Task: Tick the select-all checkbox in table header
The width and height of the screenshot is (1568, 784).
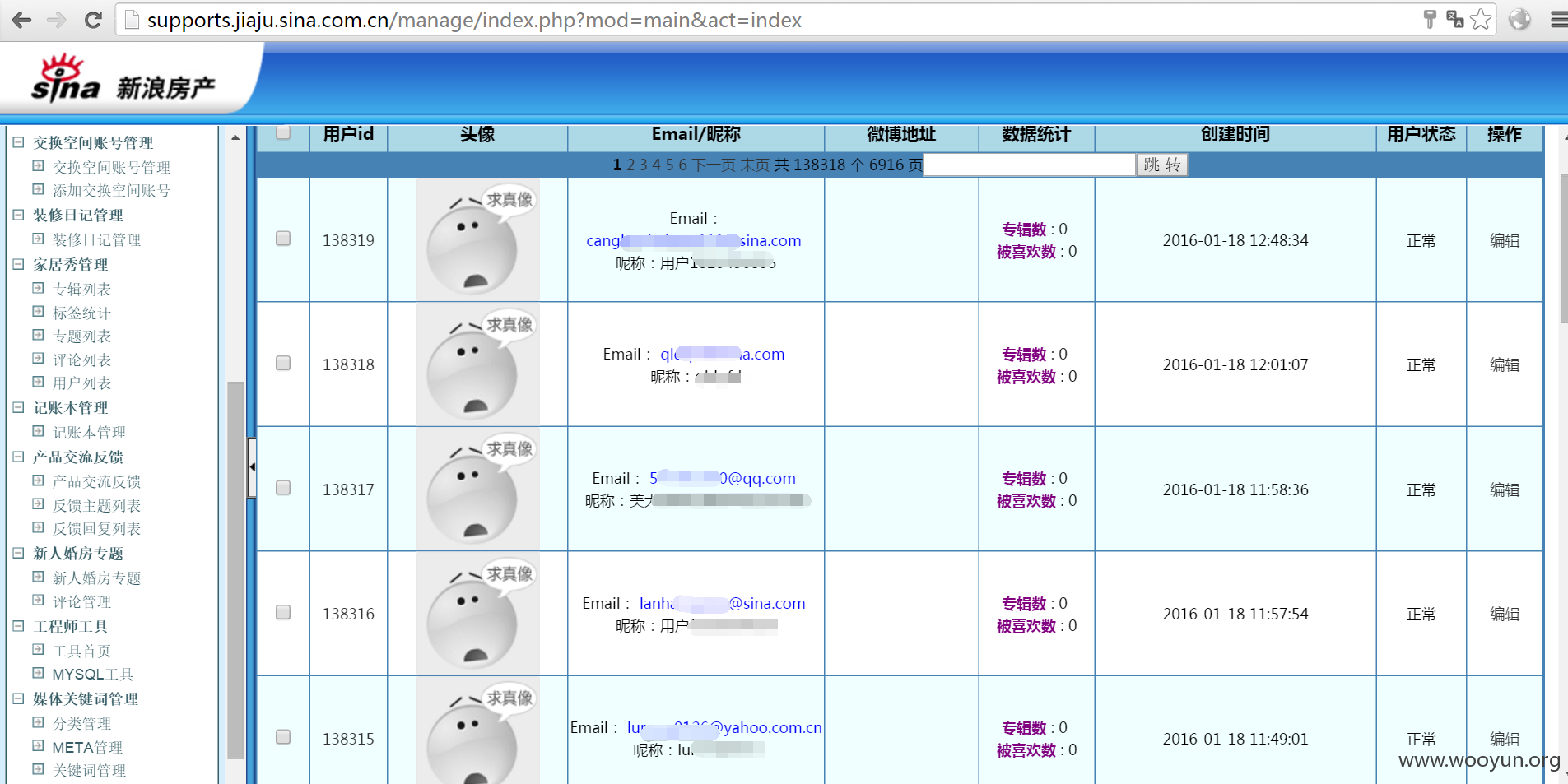Action: [x=283, y=132]
